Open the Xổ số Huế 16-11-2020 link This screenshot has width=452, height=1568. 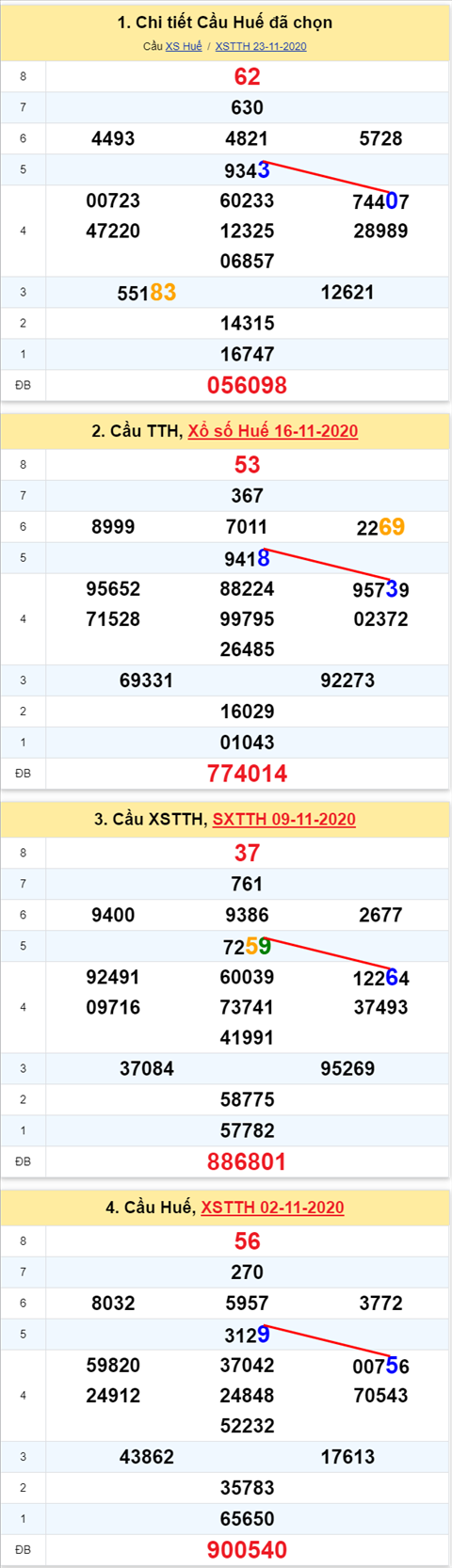pos(273,431)
